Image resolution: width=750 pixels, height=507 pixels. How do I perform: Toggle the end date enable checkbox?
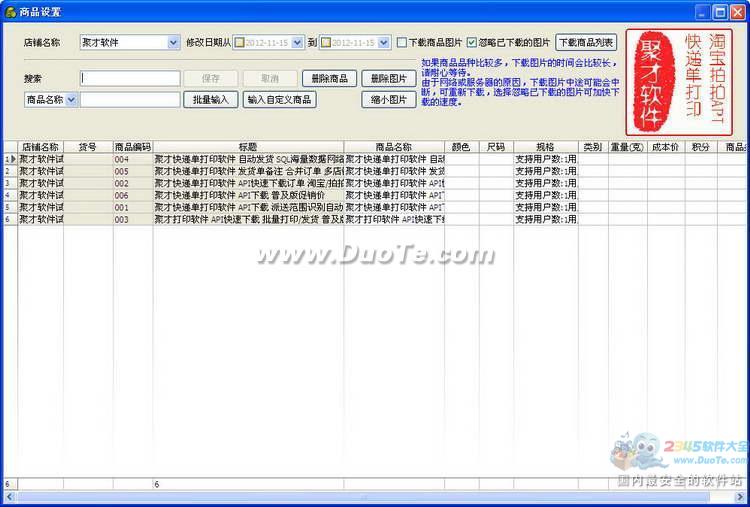(x=326, y=43)
